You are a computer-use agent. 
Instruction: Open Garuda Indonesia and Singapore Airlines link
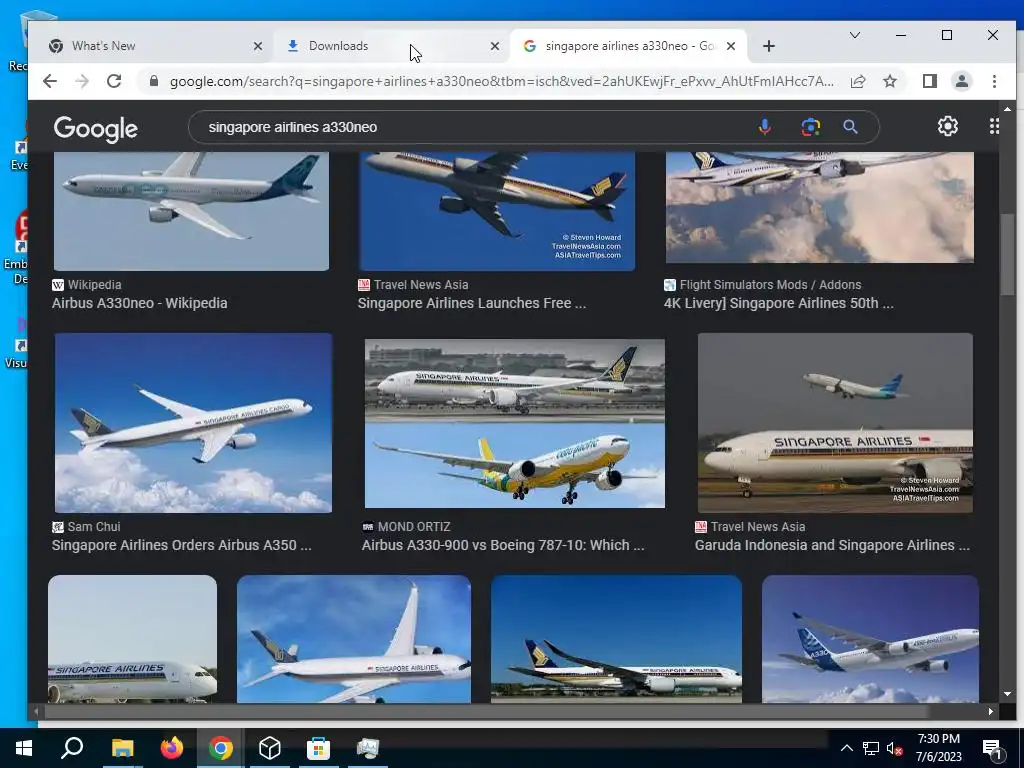click(x=832, y=545)
